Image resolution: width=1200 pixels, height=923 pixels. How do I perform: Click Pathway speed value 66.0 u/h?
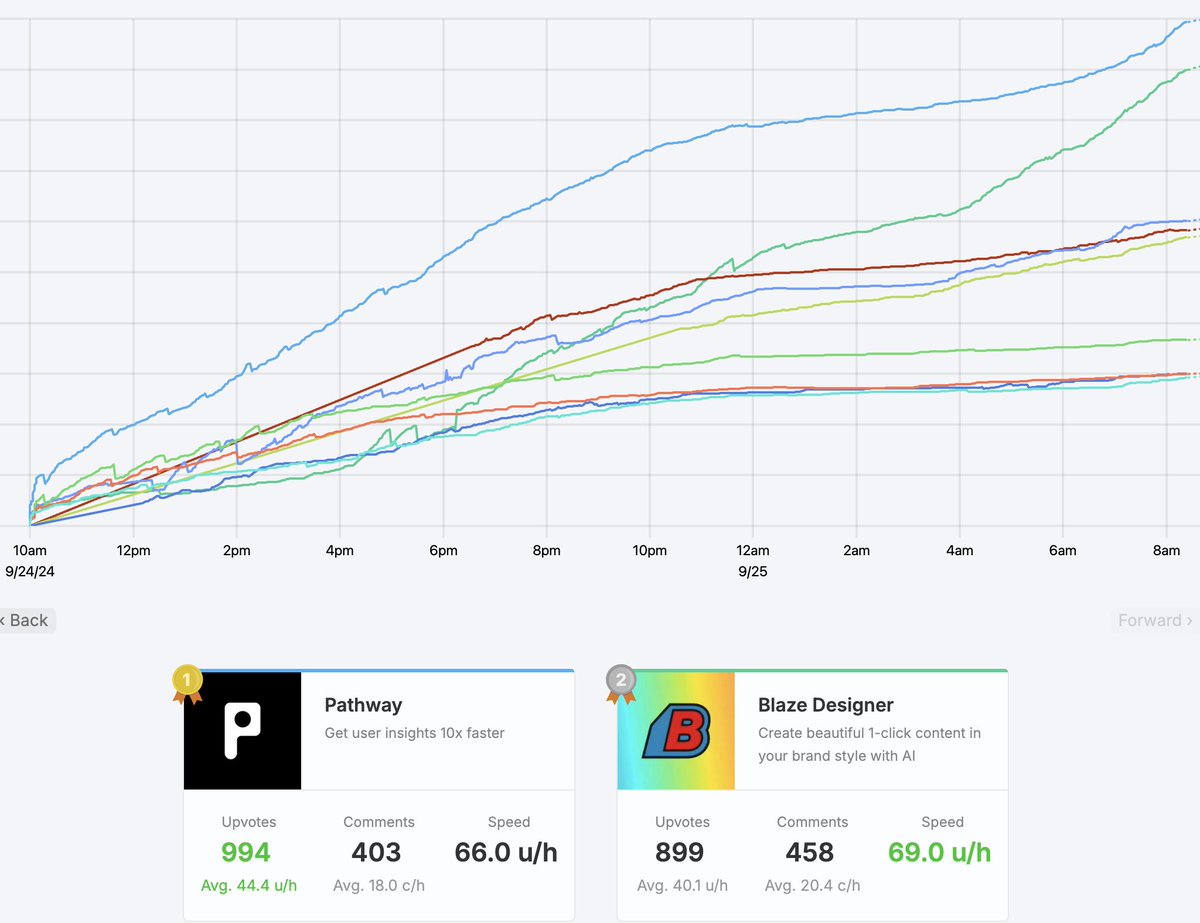[x=506, y=853]
